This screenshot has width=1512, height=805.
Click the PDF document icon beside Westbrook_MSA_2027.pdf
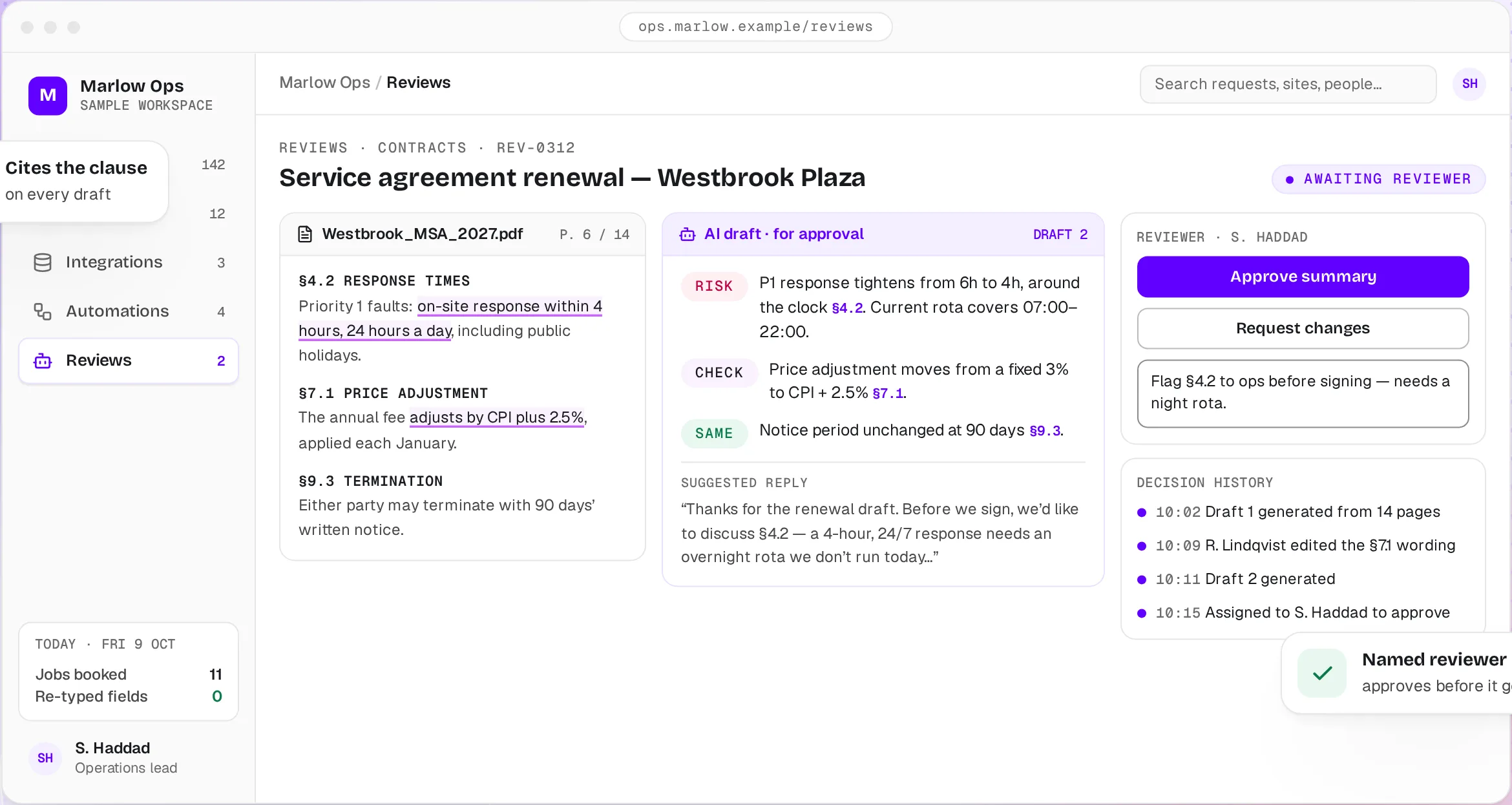[305, 234]
